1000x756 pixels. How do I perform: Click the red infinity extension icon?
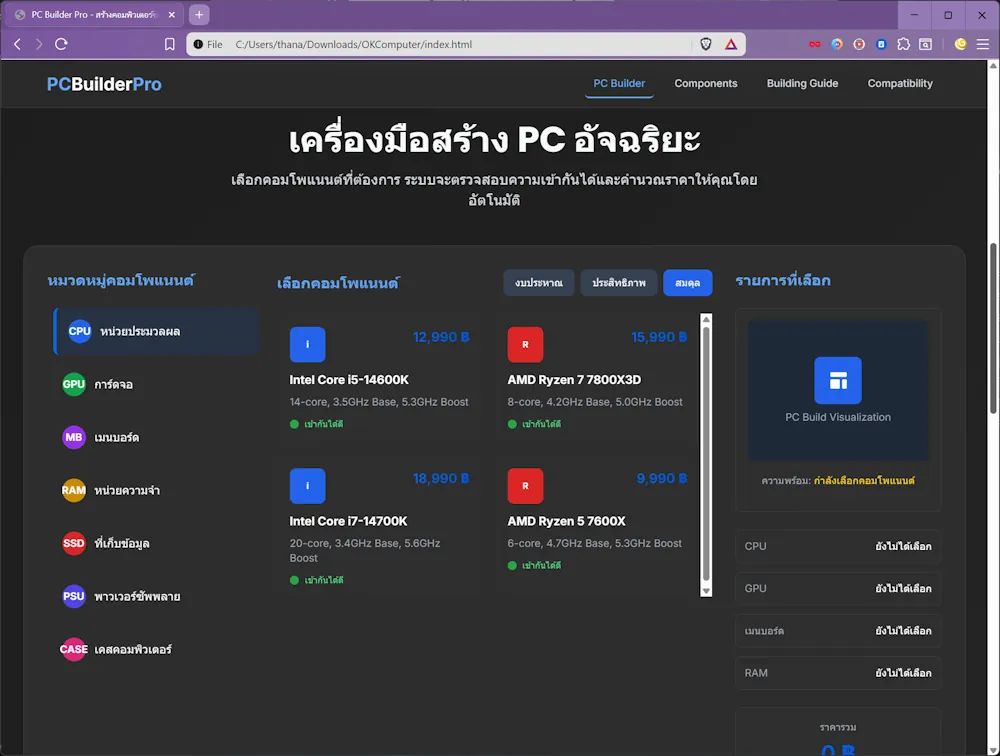(x=815, y=44)
